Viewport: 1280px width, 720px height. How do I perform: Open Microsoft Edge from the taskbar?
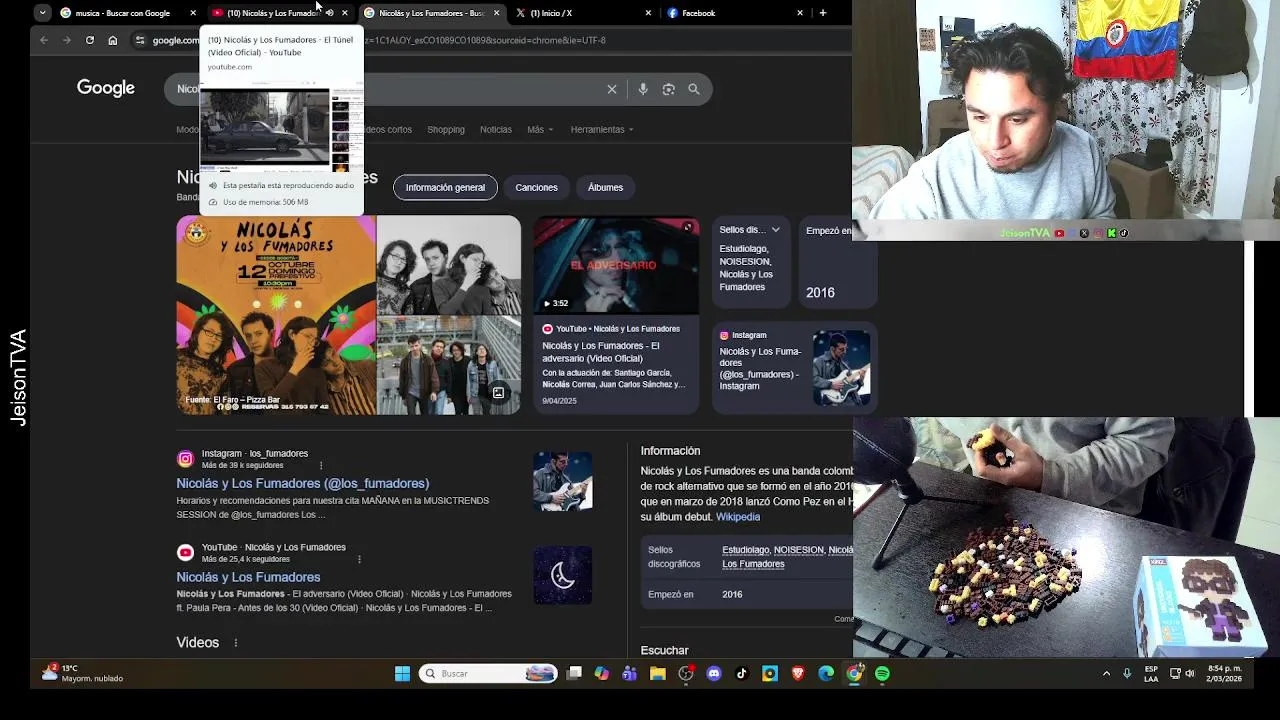click(826, 674)
